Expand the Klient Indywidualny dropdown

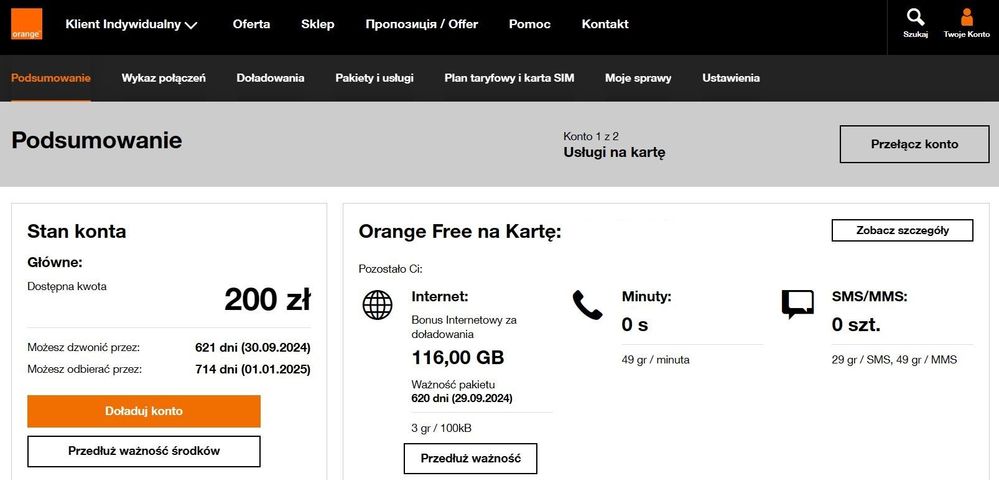131,25
